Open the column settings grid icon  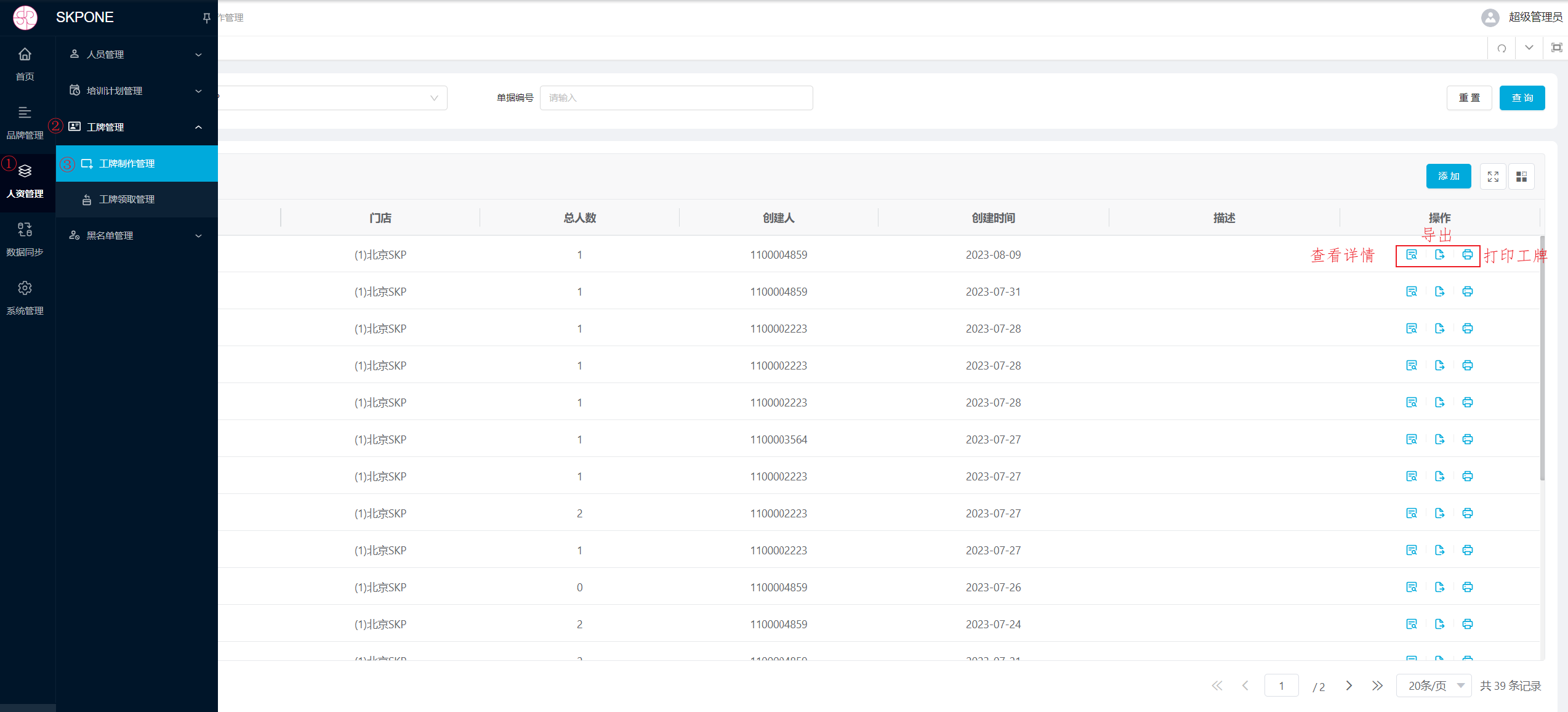(1521, 176)
